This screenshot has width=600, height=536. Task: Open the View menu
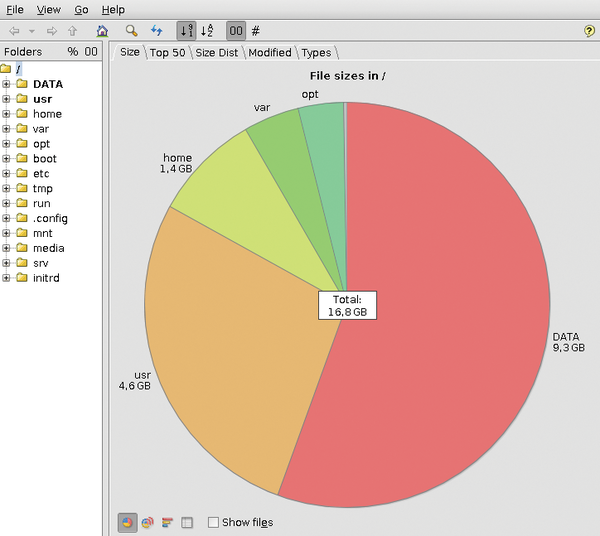(x=49, y=10)
